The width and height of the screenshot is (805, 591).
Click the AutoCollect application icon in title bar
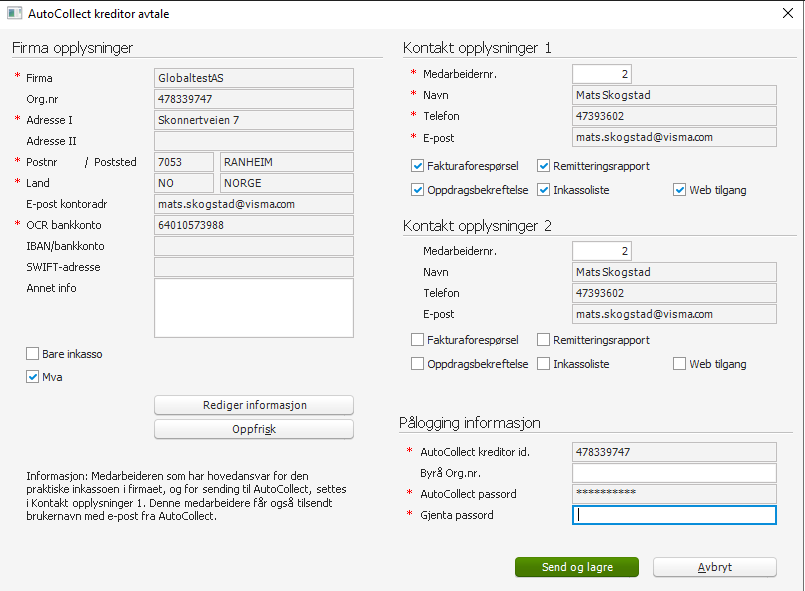coord(14,14)
